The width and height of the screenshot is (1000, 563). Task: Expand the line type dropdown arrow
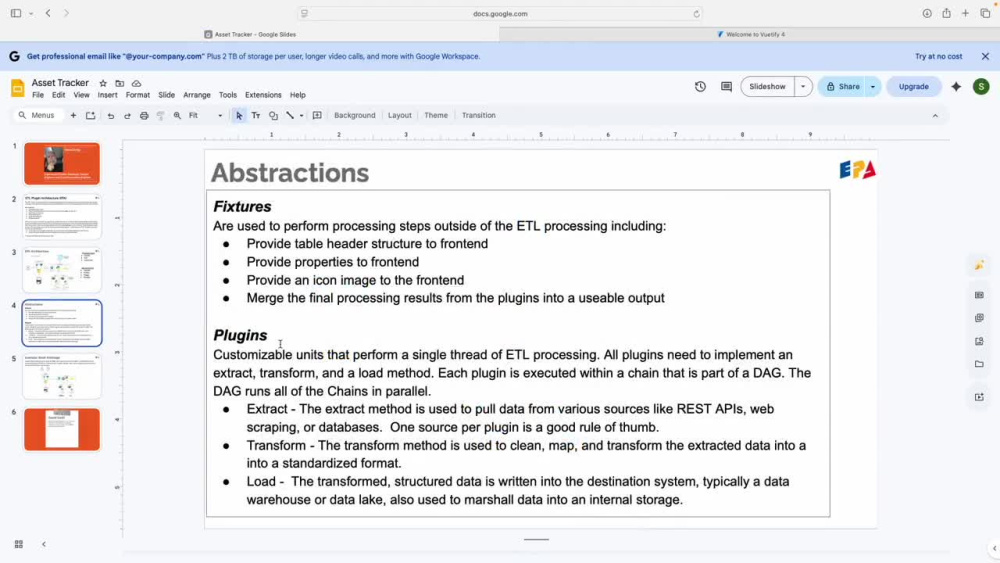click(302, 115)
